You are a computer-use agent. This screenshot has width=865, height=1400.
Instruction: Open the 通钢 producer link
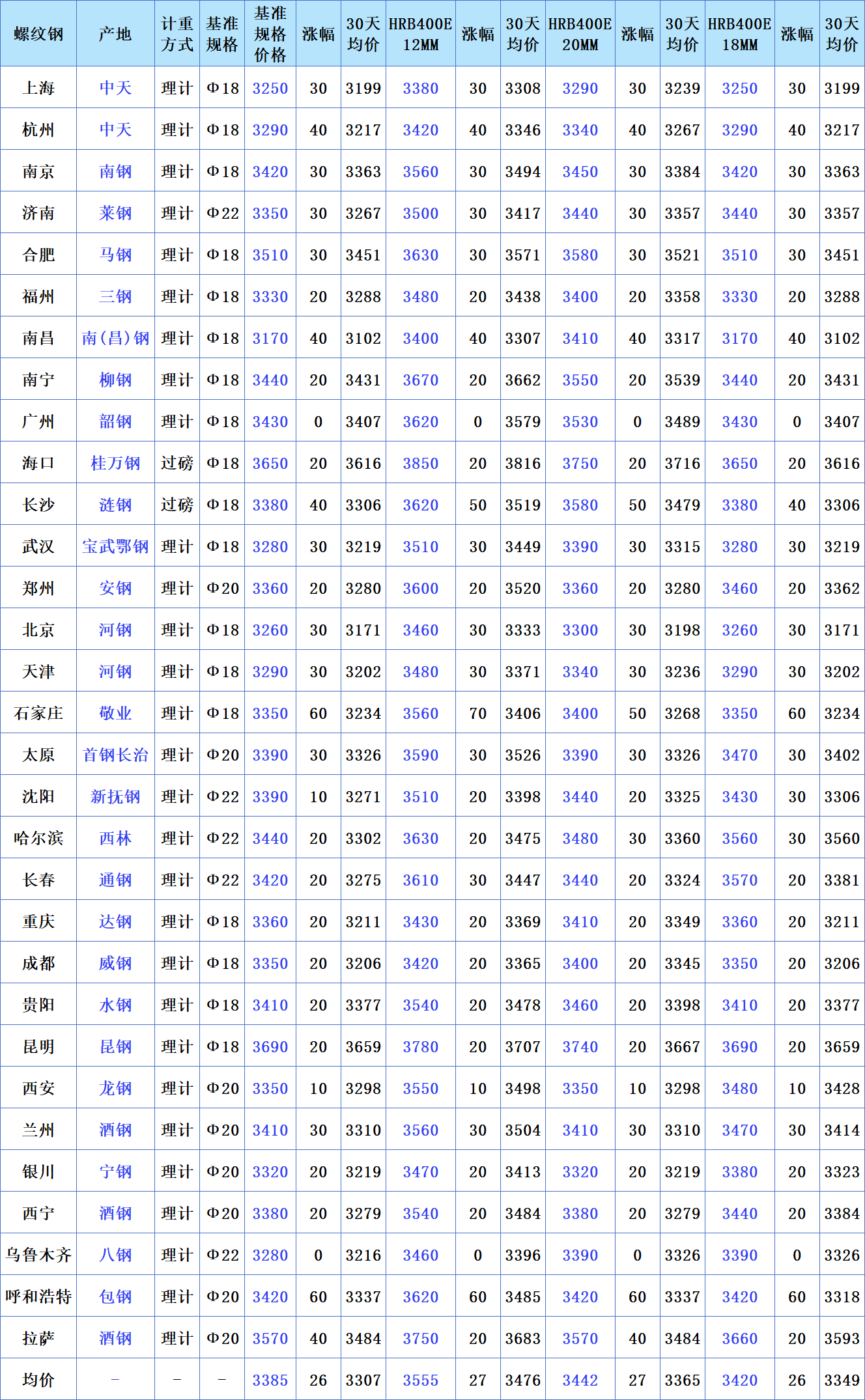pyautogui.click(x=115, y=880)
